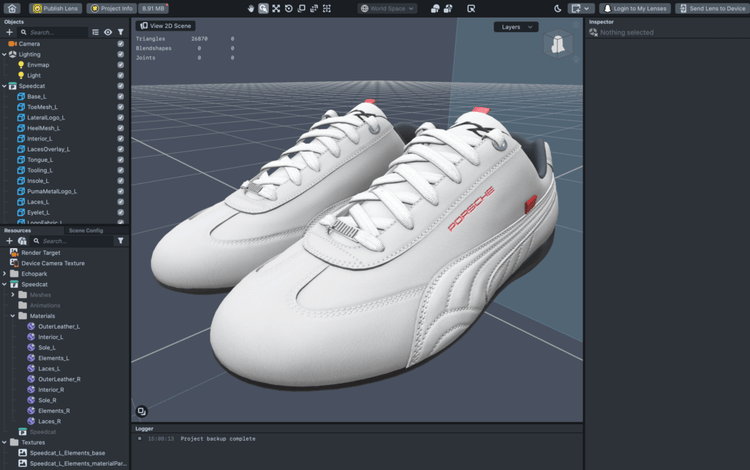Image resolution: width=750 pixels, height=470 pixels.
Task: Toggle the Tongue_L object checkbox
Action: [x=120, y=160]
